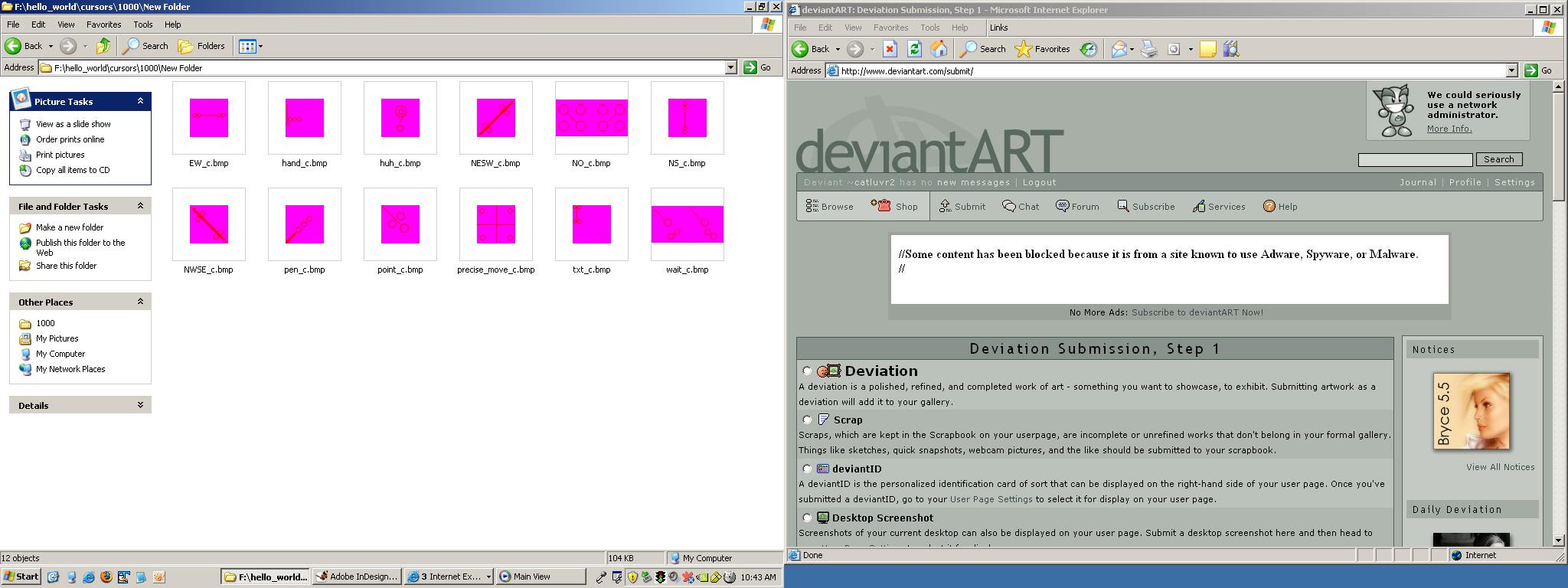Open User Page Settings link
Screen dimensions: 1568x588
[x=991, y=499]
